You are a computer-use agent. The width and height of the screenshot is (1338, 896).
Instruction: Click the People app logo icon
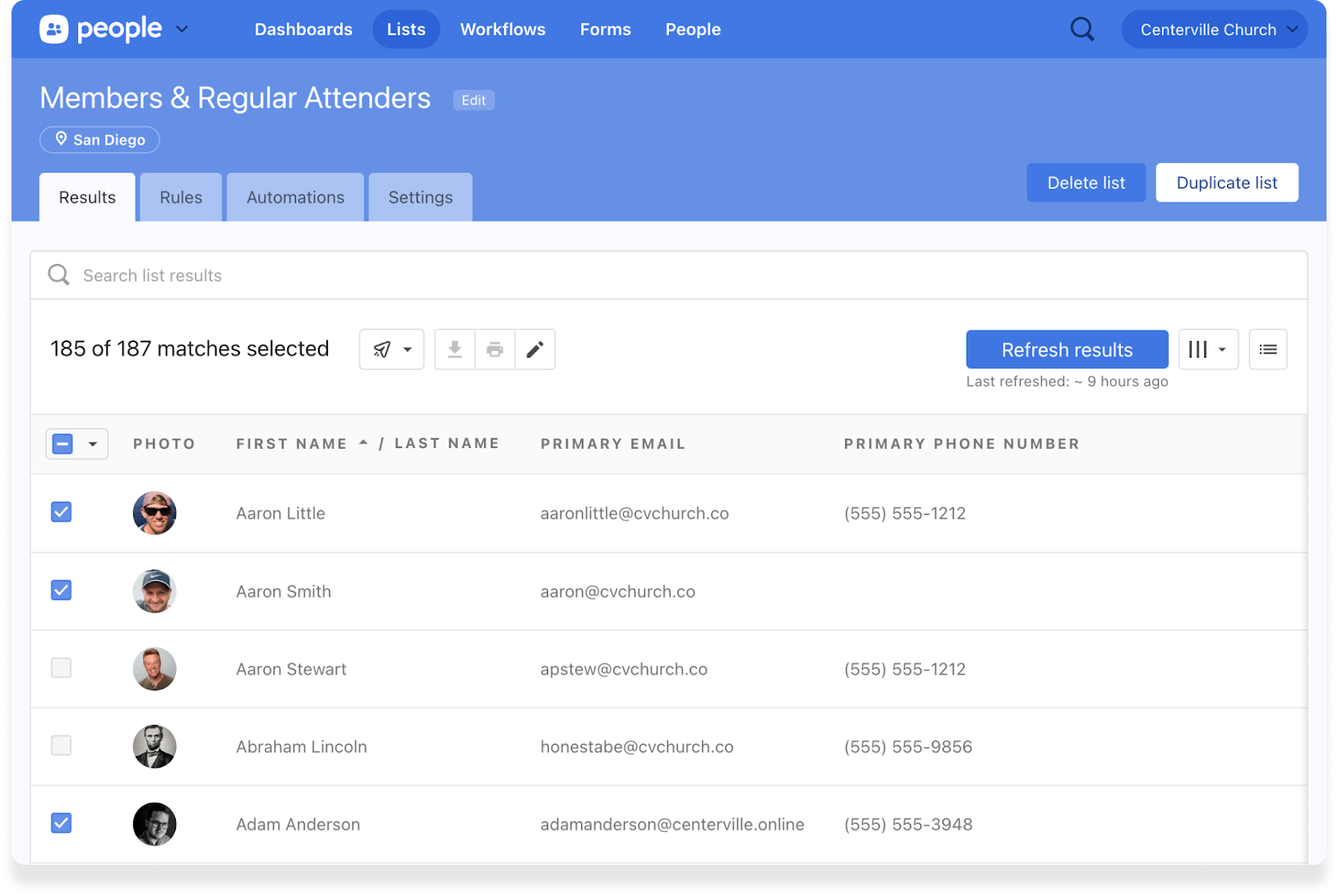click(x=54, y=30)
